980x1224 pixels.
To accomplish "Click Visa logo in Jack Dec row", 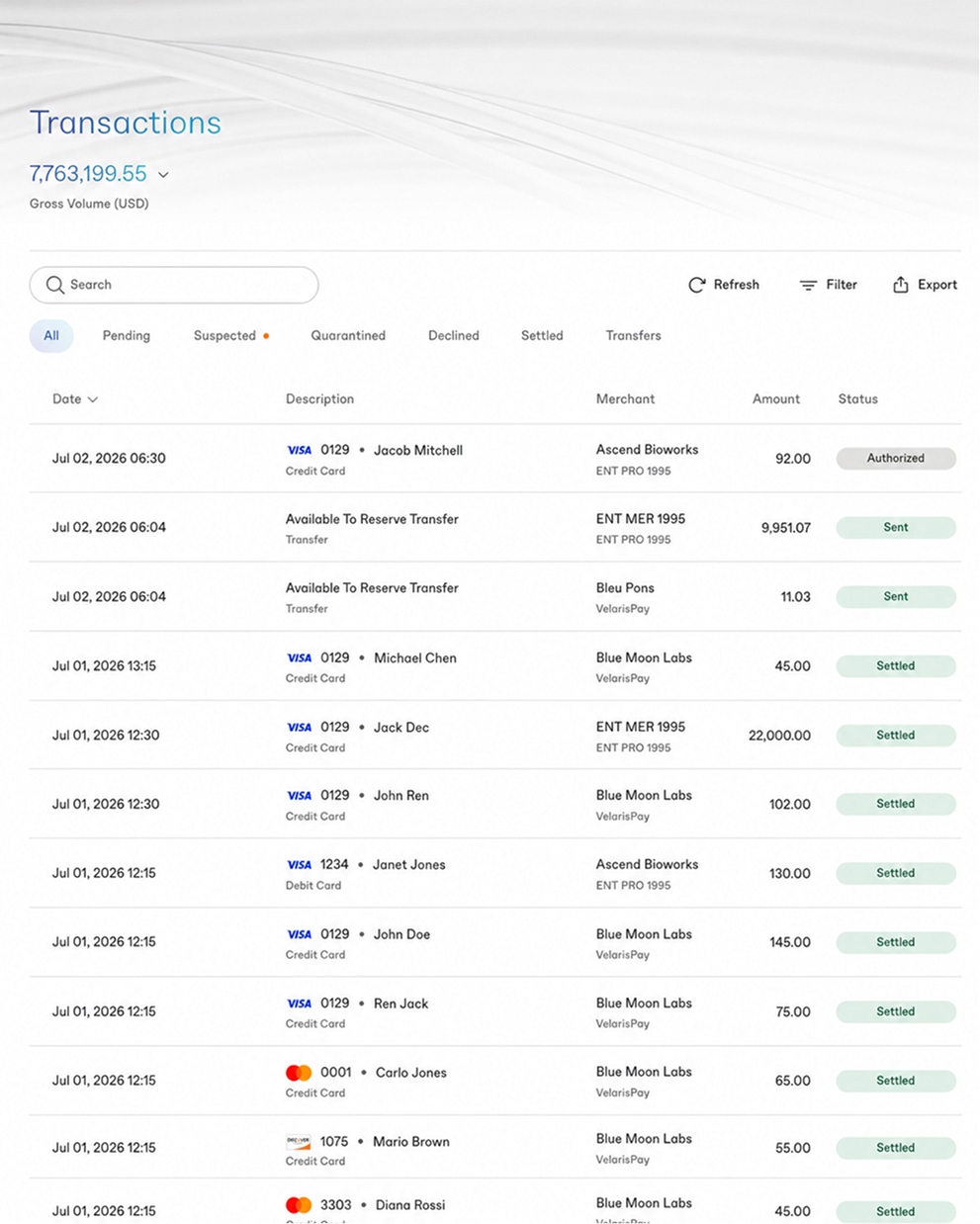I will click(299, 727).
